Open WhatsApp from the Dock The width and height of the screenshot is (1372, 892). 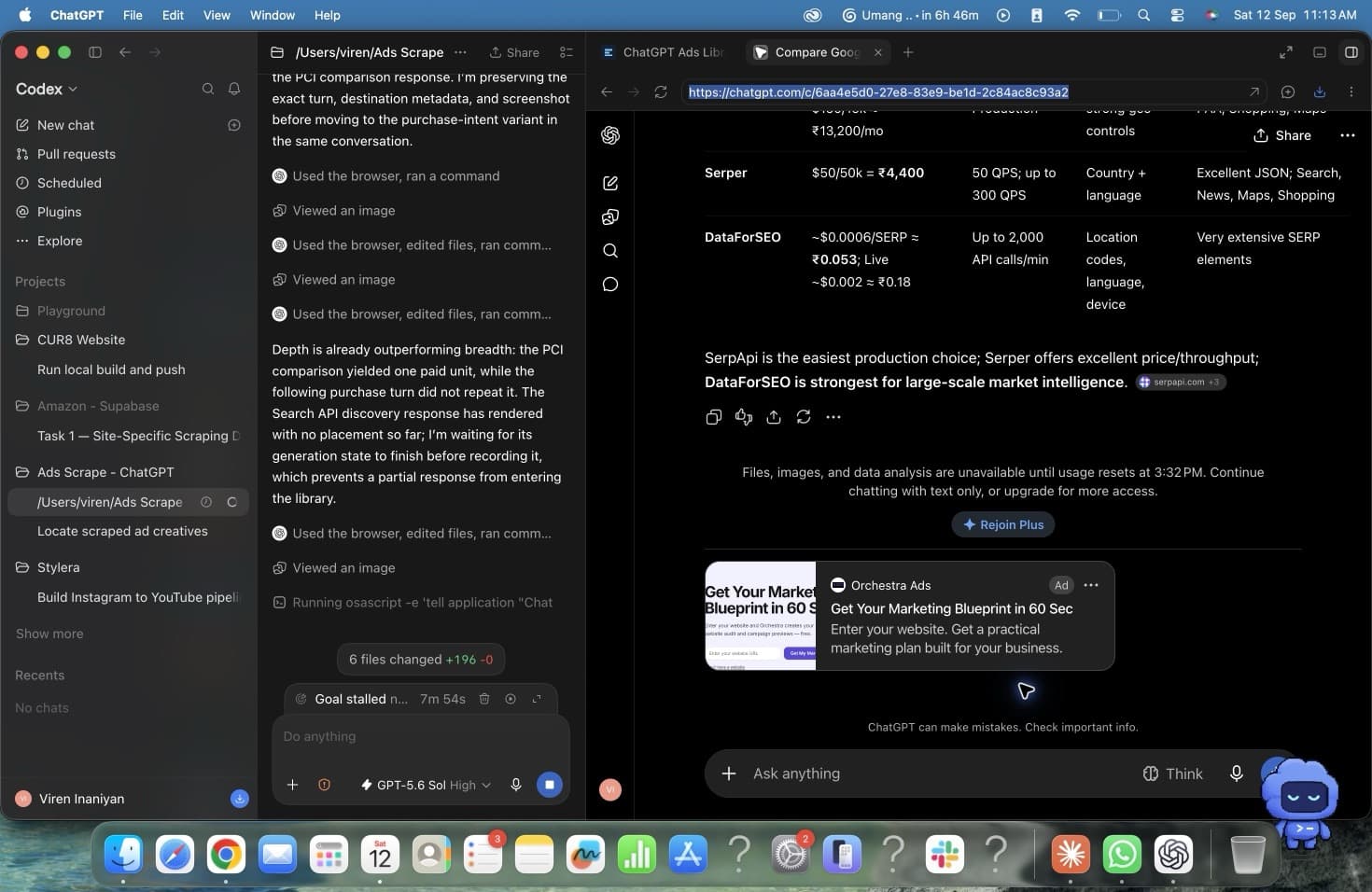1122,854
